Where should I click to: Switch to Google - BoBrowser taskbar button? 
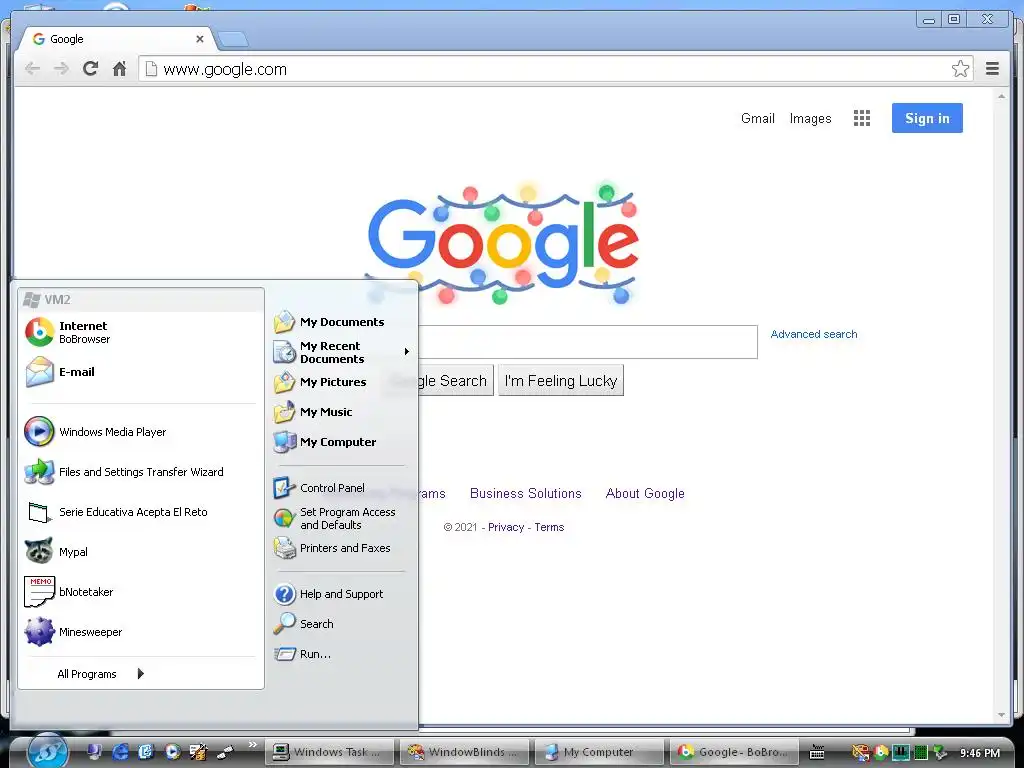coord(733,752)
